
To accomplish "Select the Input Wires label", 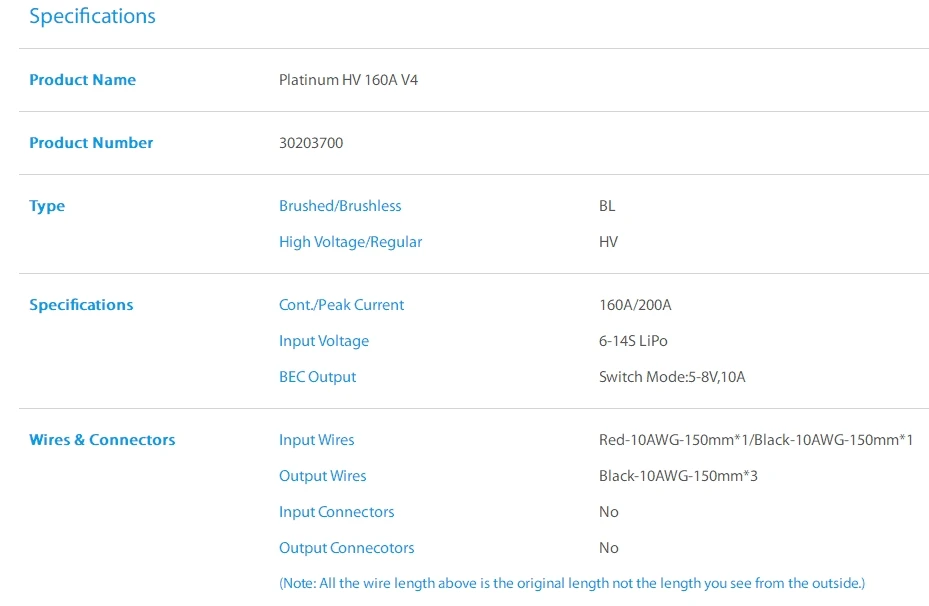I will coord(316,440).
